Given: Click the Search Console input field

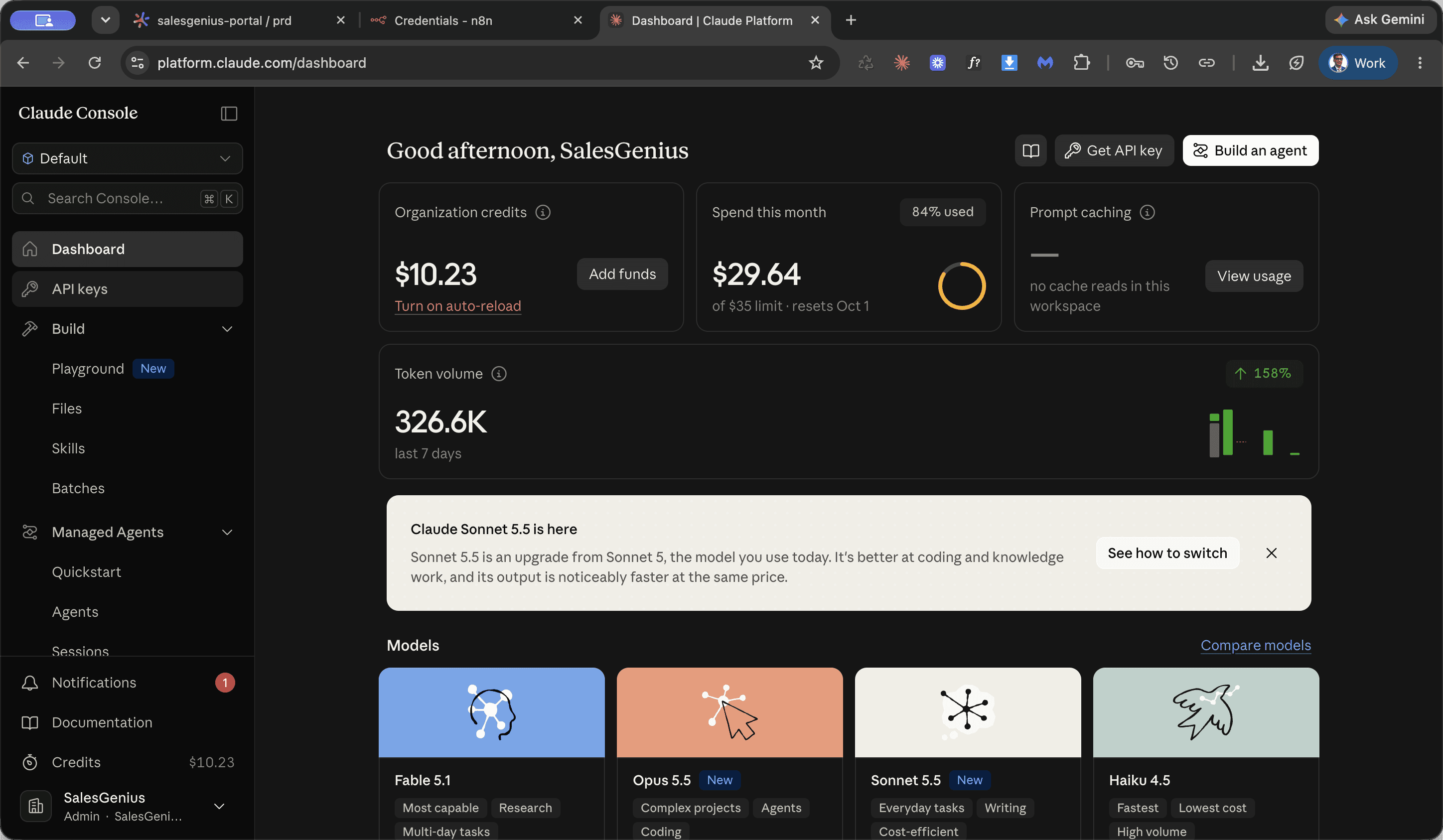Looking at the screenshot, I should (x=127, y=199).
